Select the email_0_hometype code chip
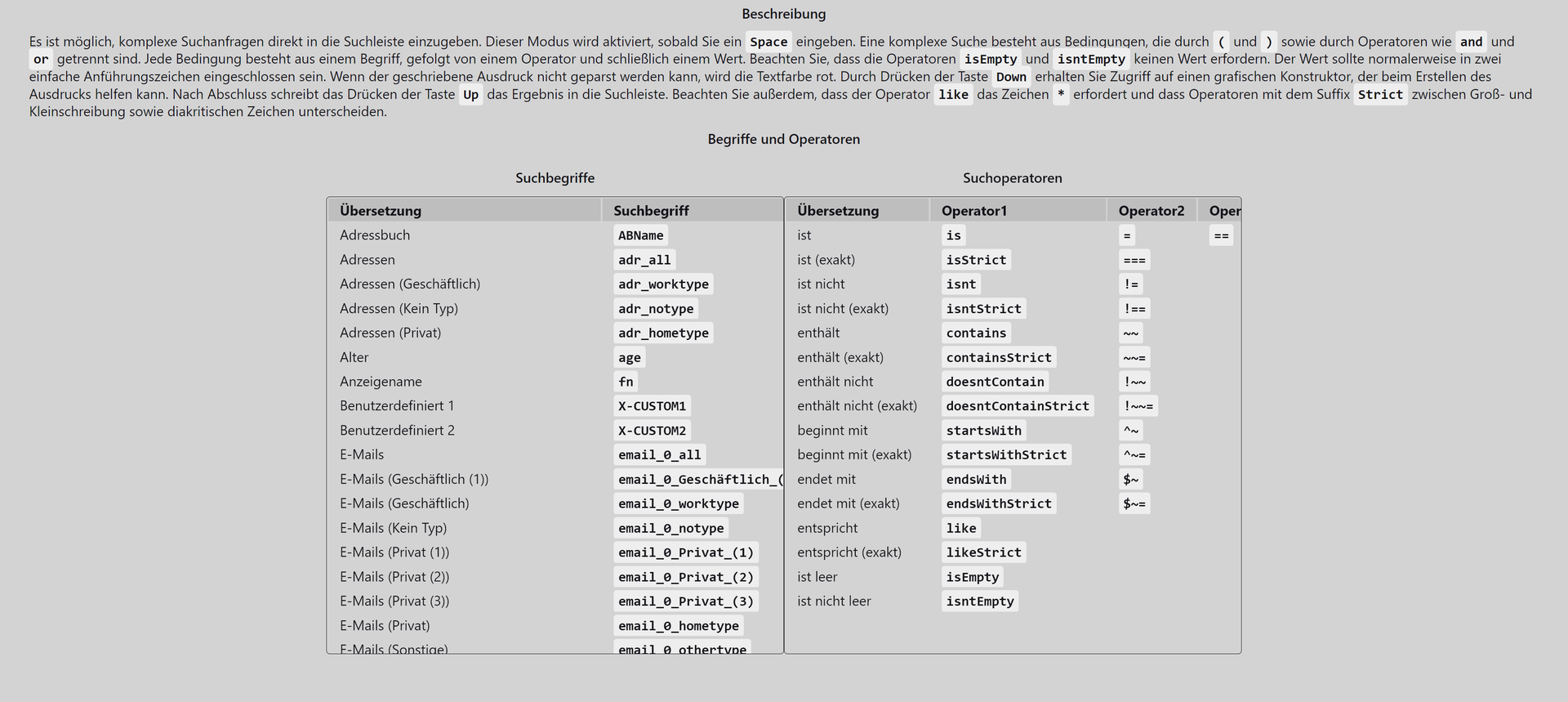Screen dimensions: 1568x702 [678, 626]
